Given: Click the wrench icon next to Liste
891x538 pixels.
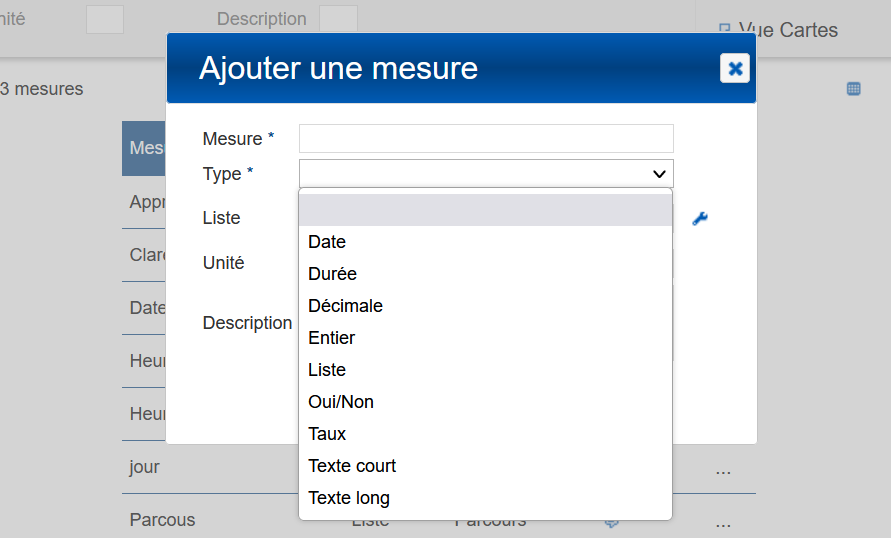Looking at the screenshot, I should (700, 219).
